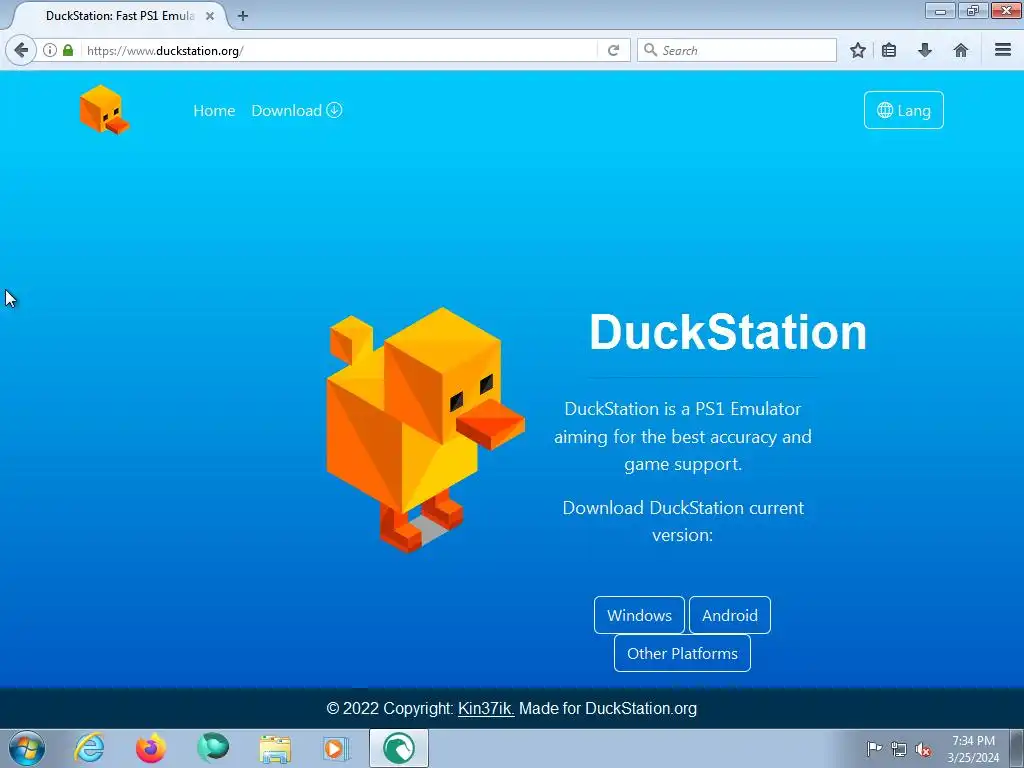
Task: Open Action Center flag tray icon
Action: [874, 748]
